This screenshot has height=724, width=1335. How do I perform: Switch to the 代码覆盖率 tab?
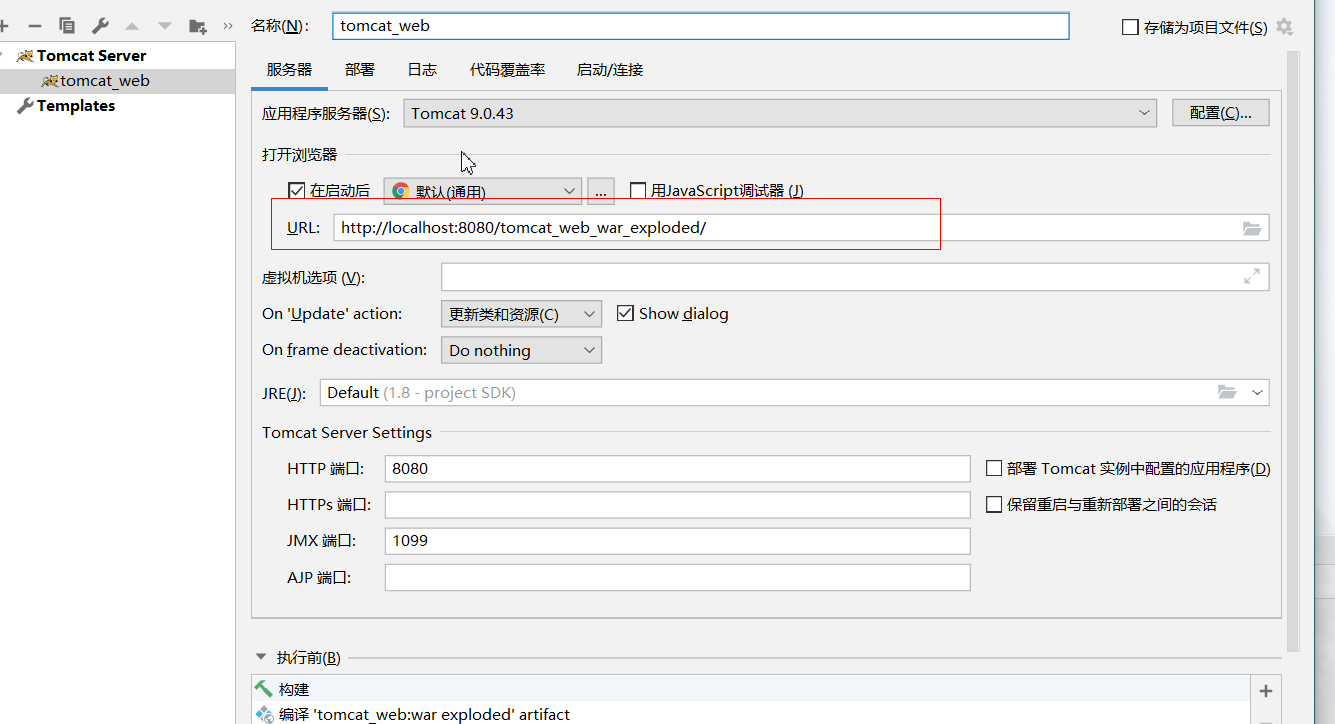(508, 69)
